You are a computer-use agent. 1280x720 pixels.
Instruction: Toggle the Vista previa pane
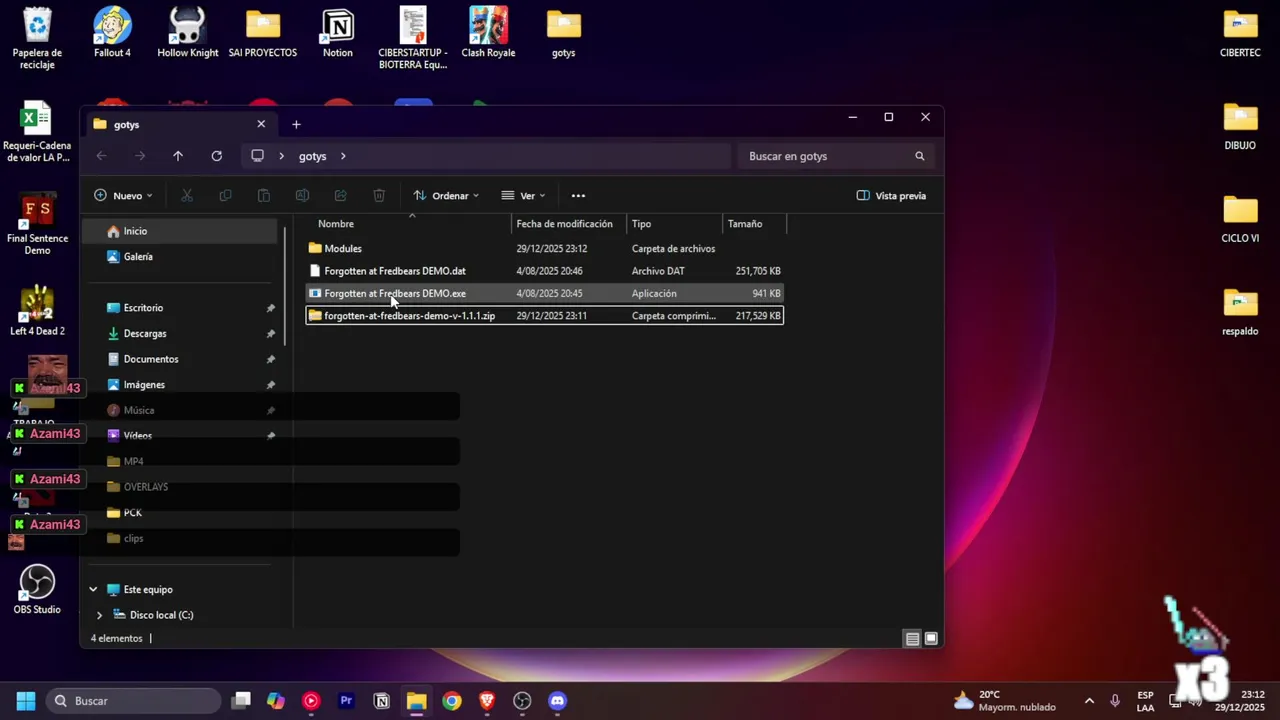click(891, 196)
